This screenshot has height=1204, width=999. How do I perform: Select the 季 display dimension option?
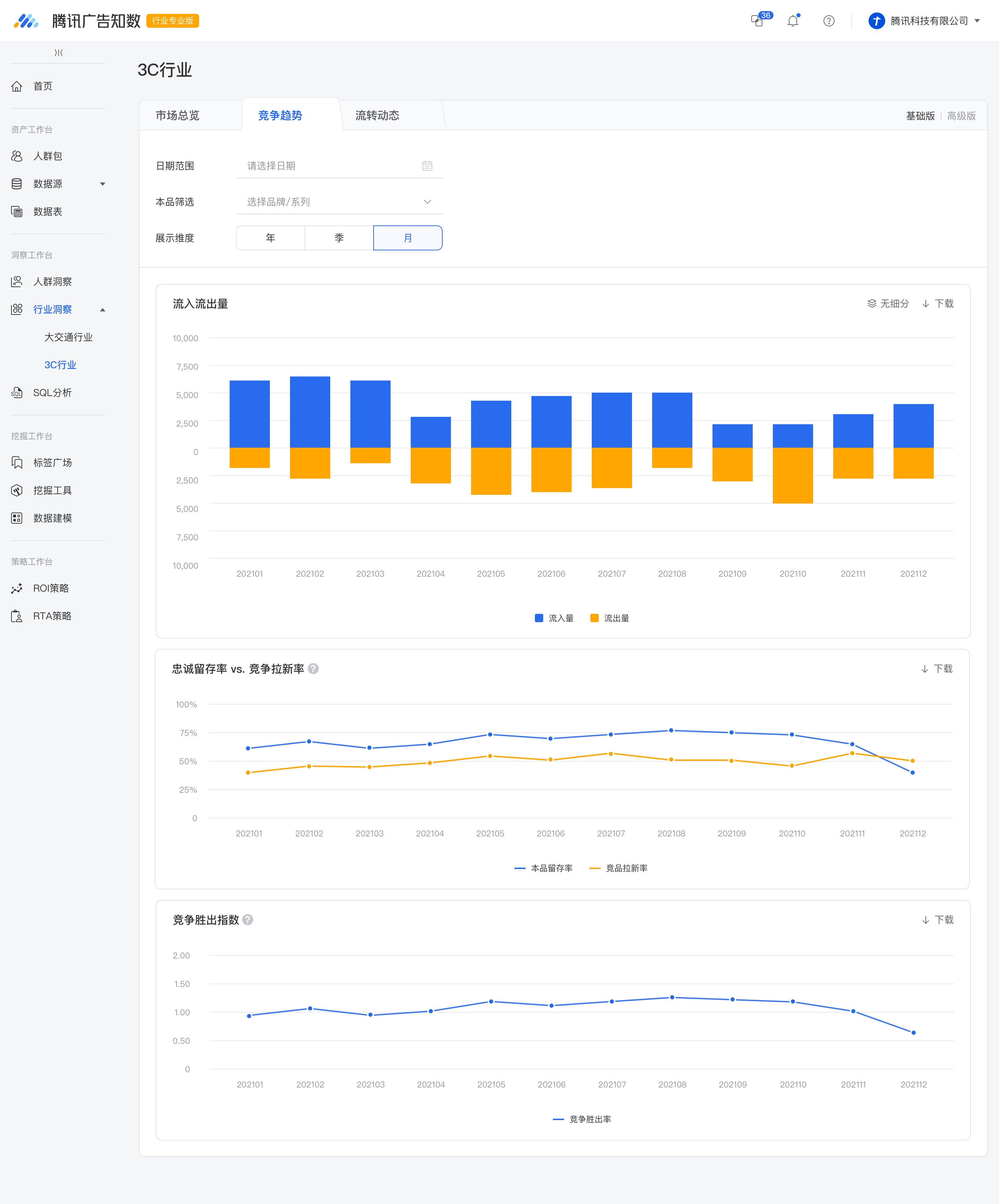pos(339,238)
